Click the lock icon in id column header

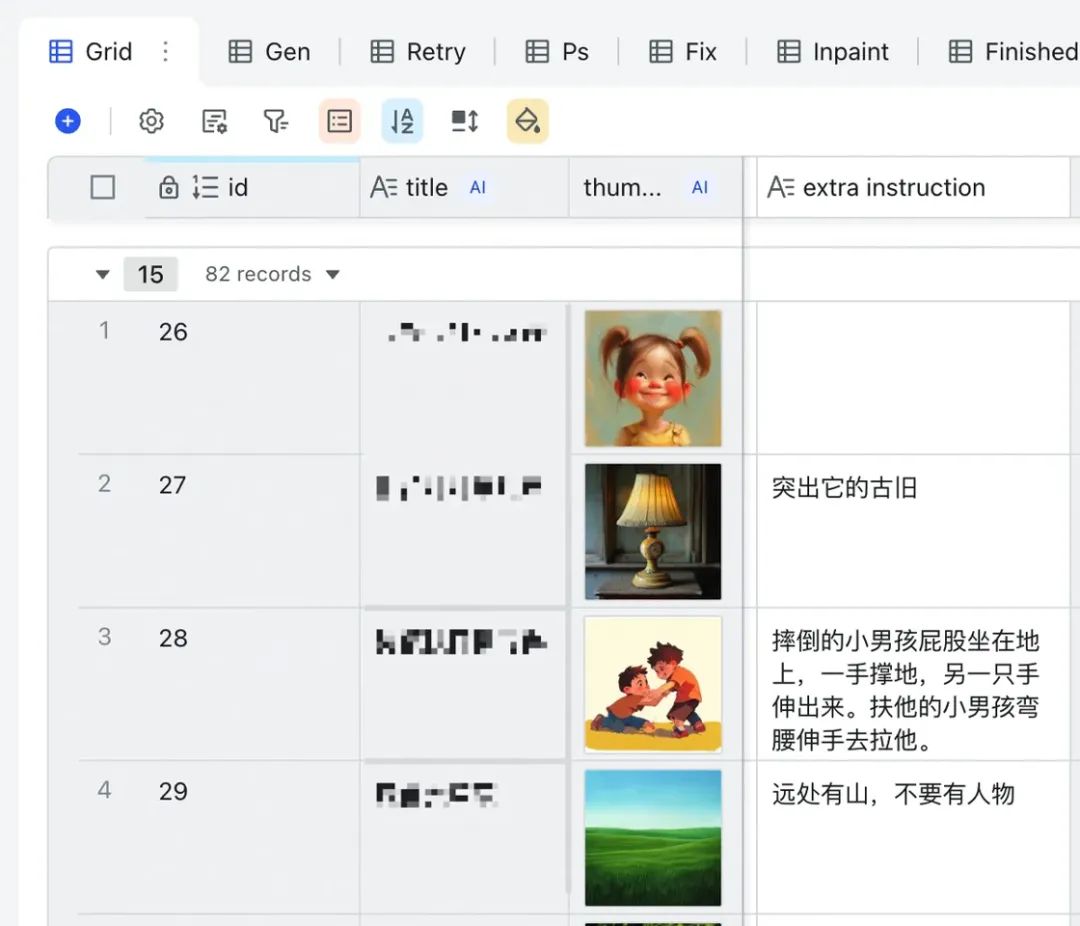tap(169, 187)
